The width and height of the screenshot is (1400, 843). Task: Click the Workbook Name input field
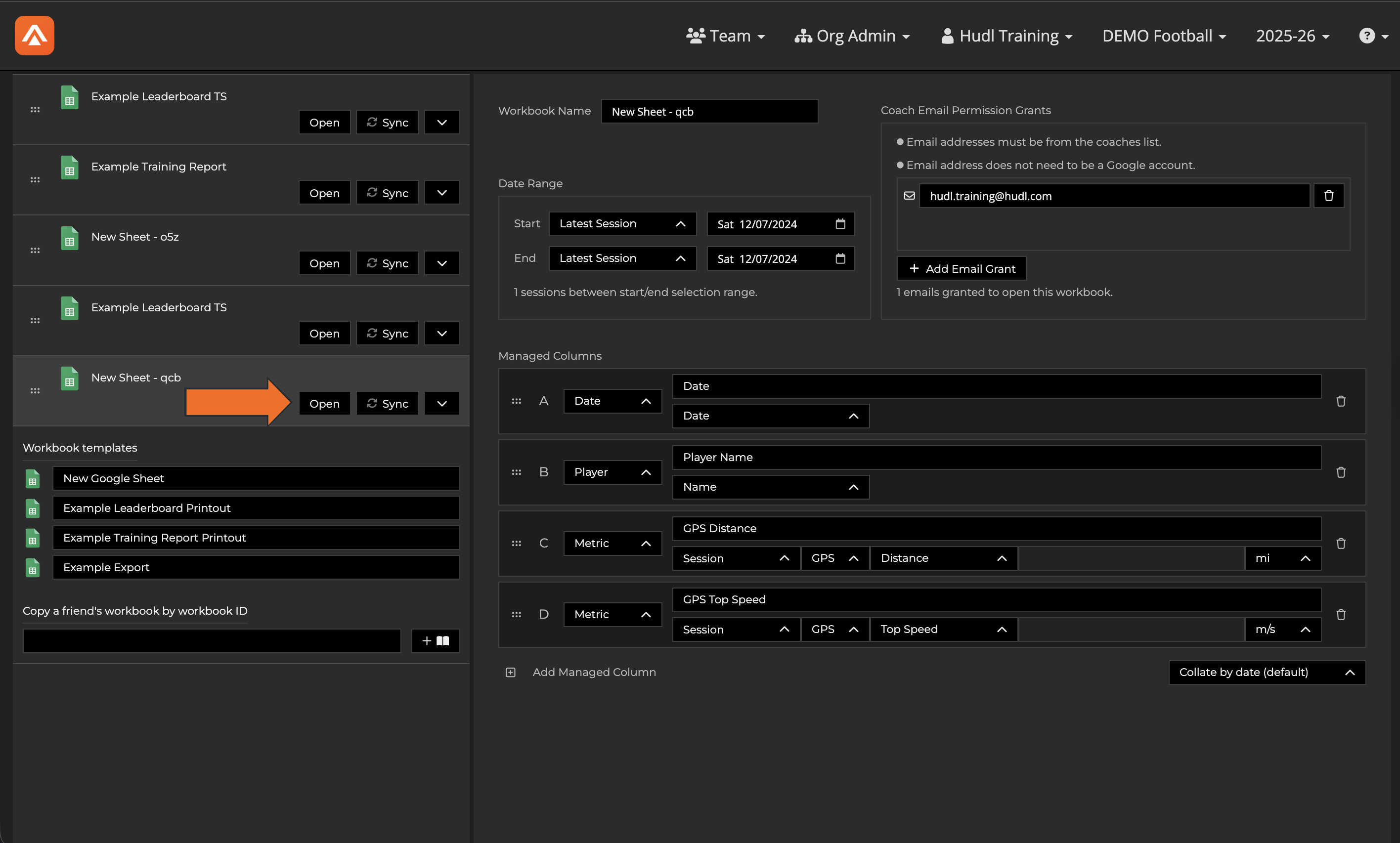coord(709,111)
